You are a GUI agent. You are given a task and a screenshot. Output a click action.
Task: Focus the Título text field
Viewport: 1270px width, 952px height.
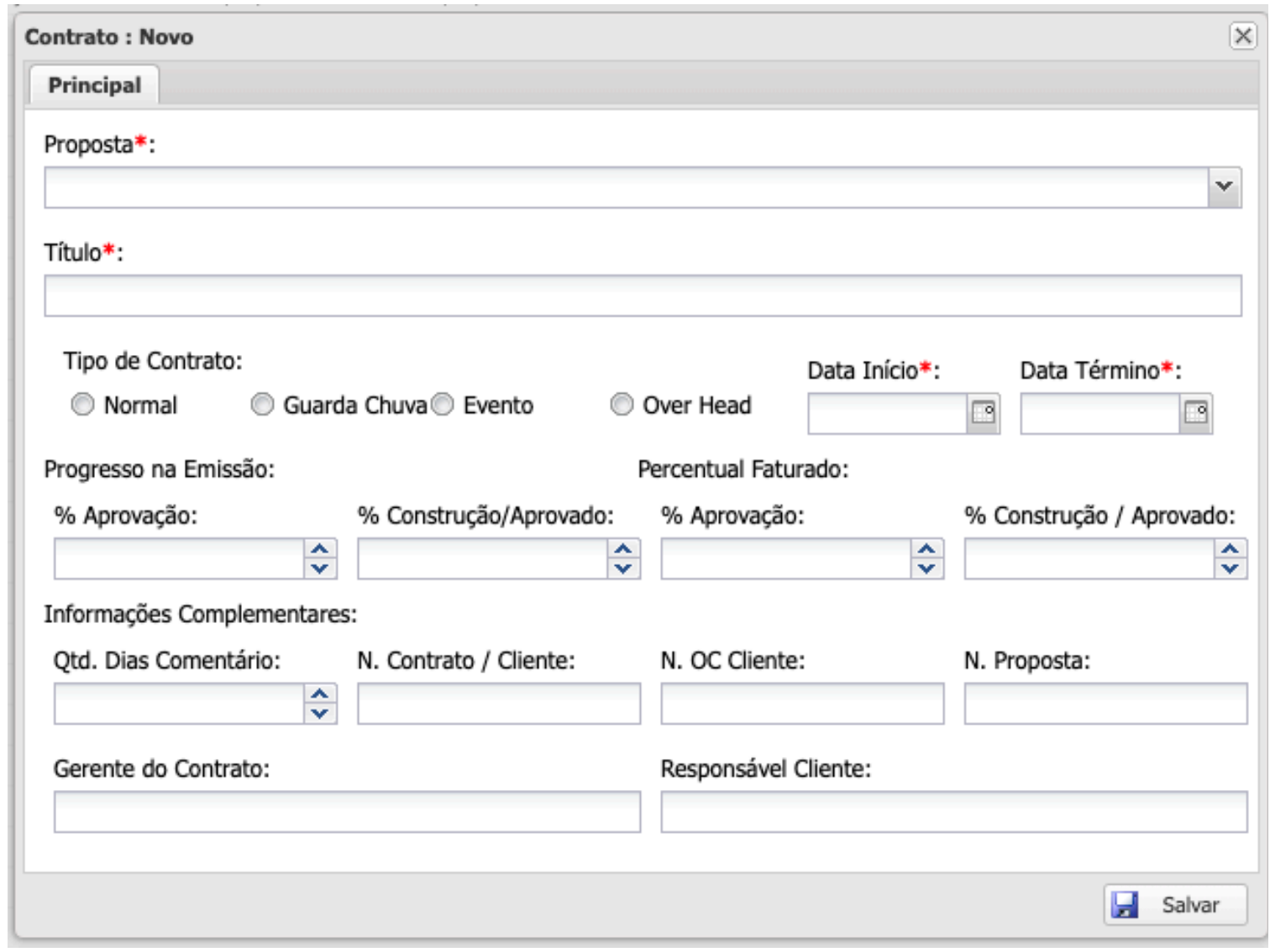pyautogui.click(x=643, y=296)
